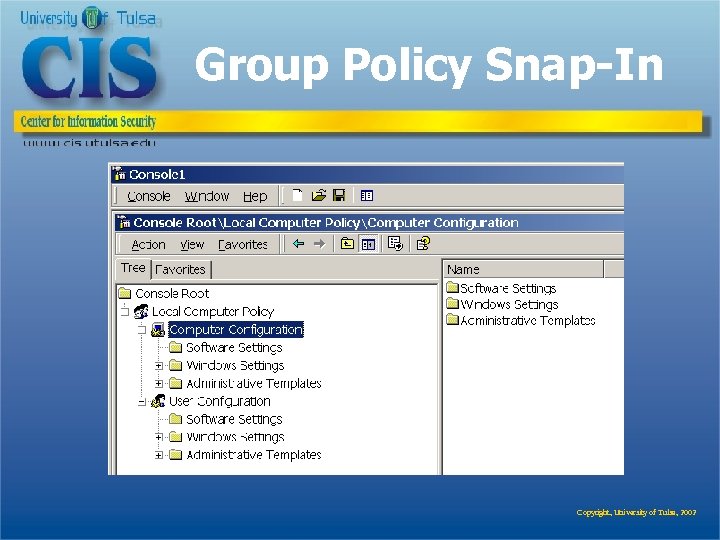Click New Window icon in Console1 toolbar
Screen dimensions: 720x540
366,196
